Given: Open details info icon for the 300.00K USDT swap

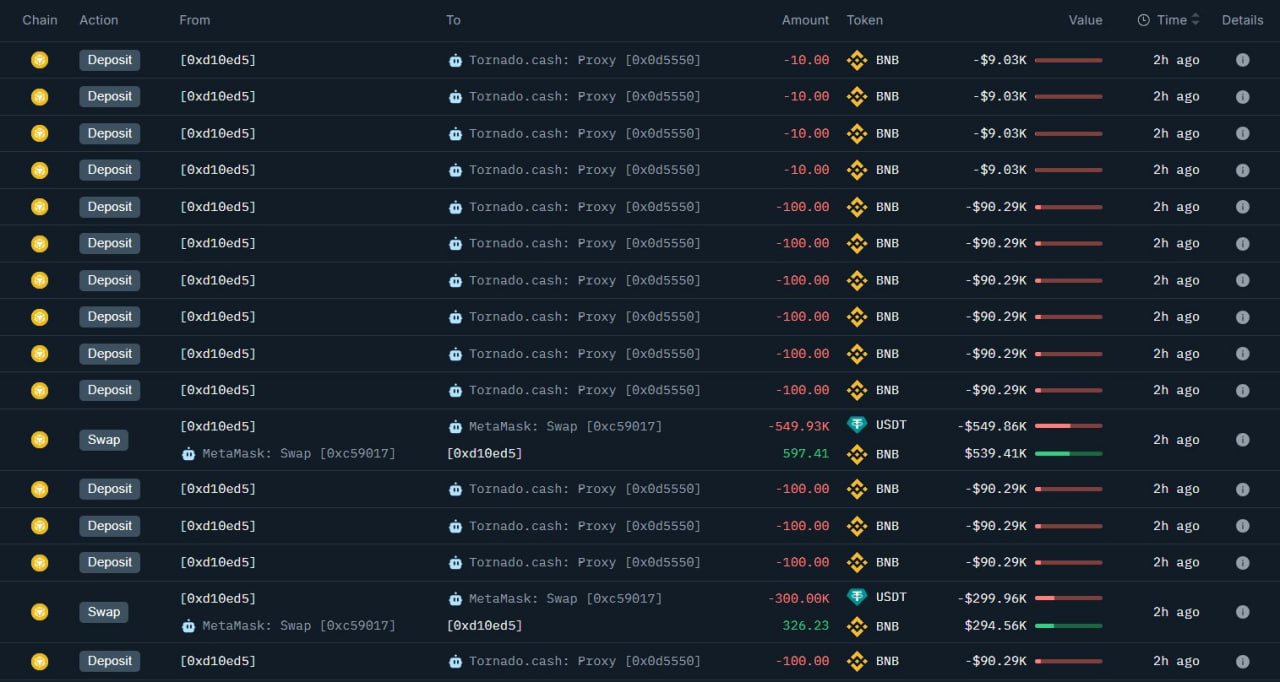Looking at the screenshot, I should [1242, 612].
